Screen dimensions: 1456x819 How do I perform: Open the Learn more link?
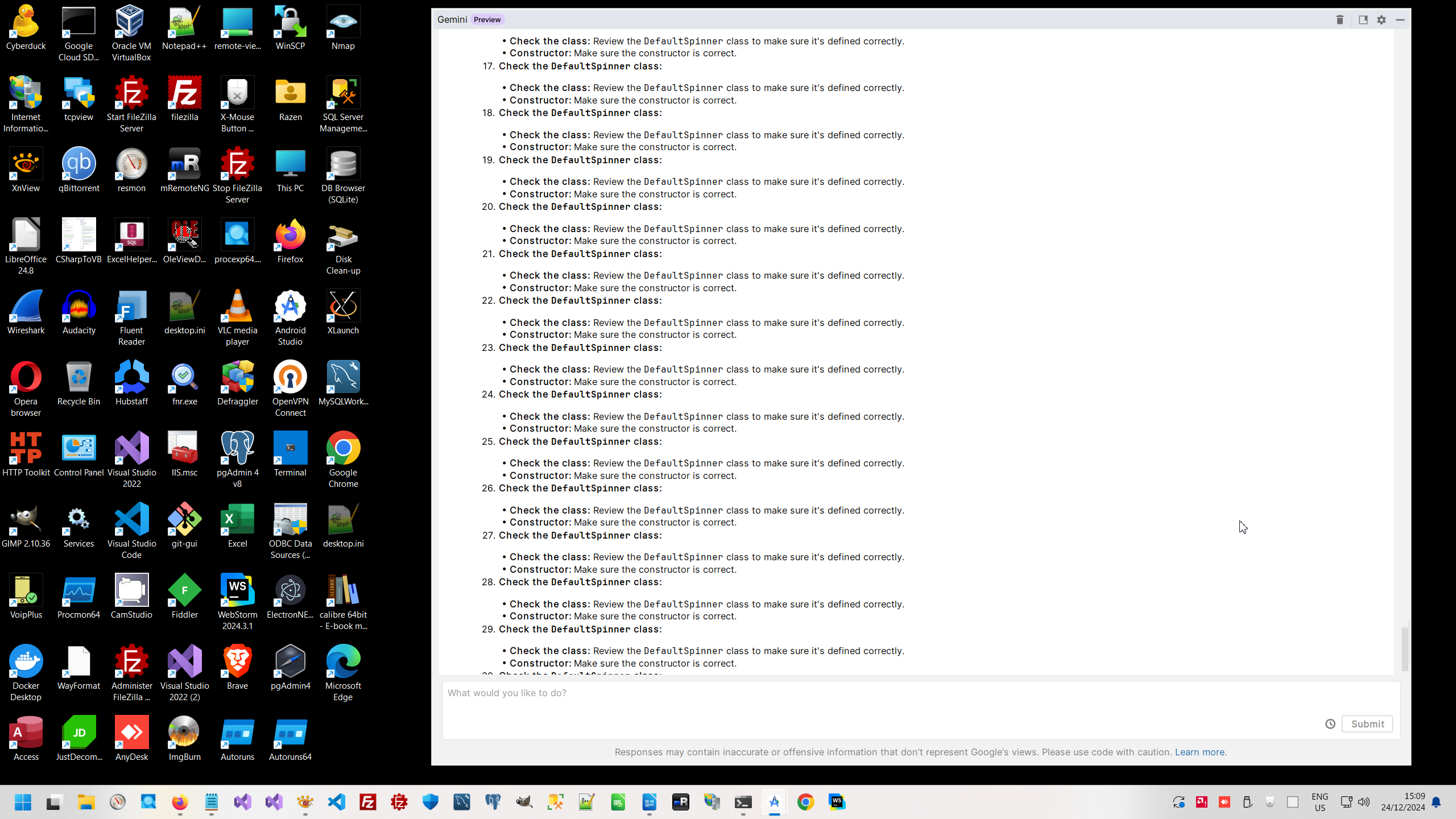coord(1199,752)
